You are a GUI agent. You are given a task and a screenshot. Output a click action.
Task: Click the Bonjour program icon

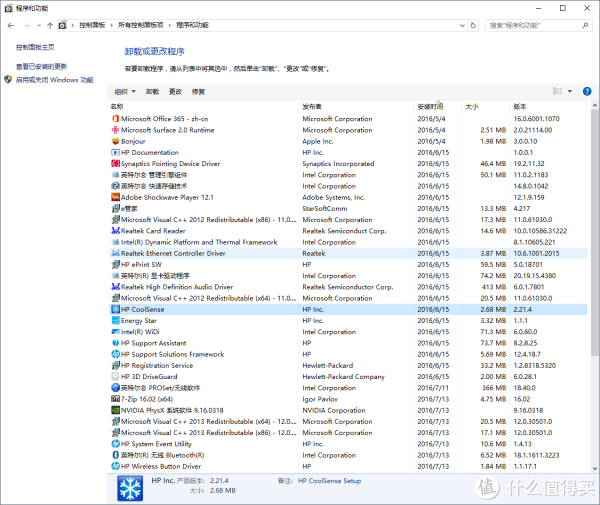click(115, 141)
